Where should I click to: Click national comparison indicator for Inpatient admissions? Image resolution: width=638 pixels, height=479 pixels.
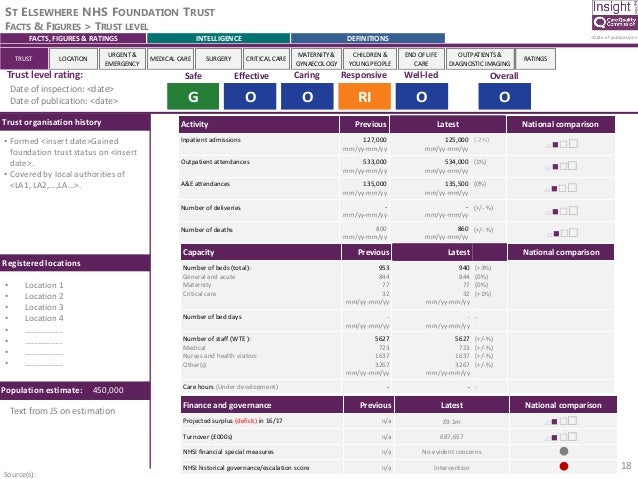(x=562, y=144)
